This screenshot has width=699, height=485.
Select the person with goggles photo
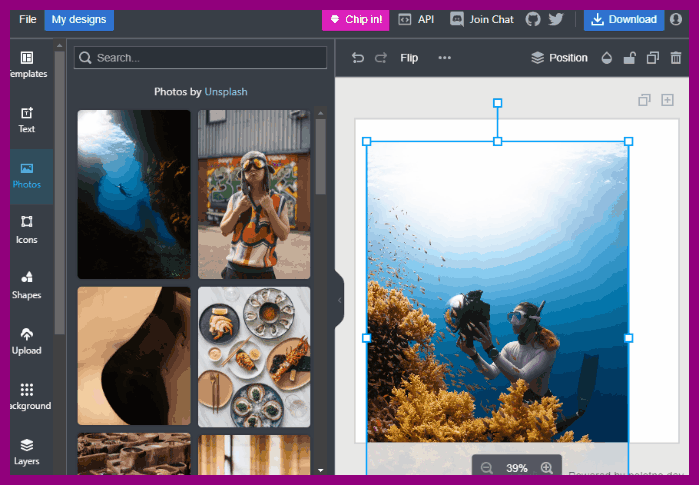pyautogui.click(x=254, y=194)
